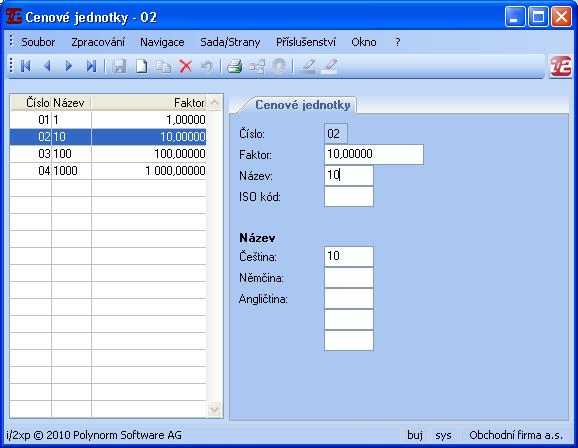
Task: Click list scrollbar down arrow
Action: pyautogui.click(x=214, y=409)
